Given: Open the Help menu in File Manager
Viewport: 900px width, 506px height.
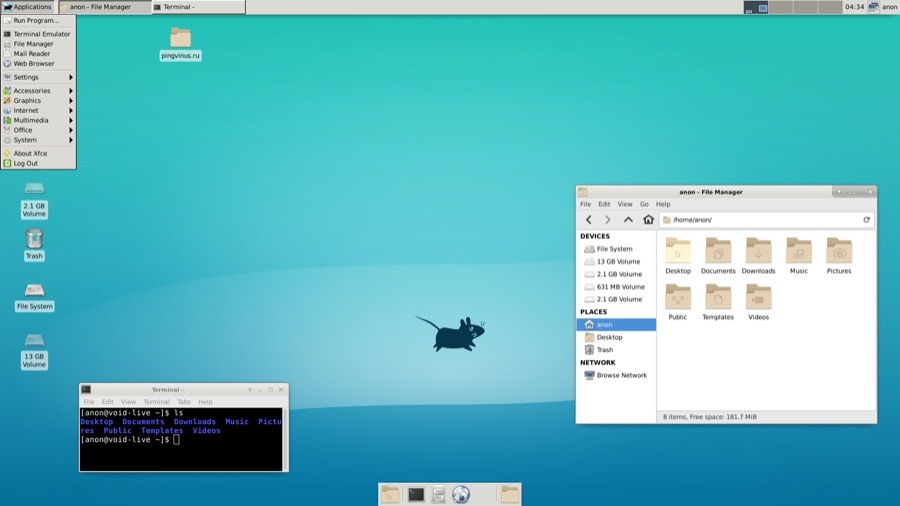Looking at the screenshot, I should pos(663,204).
